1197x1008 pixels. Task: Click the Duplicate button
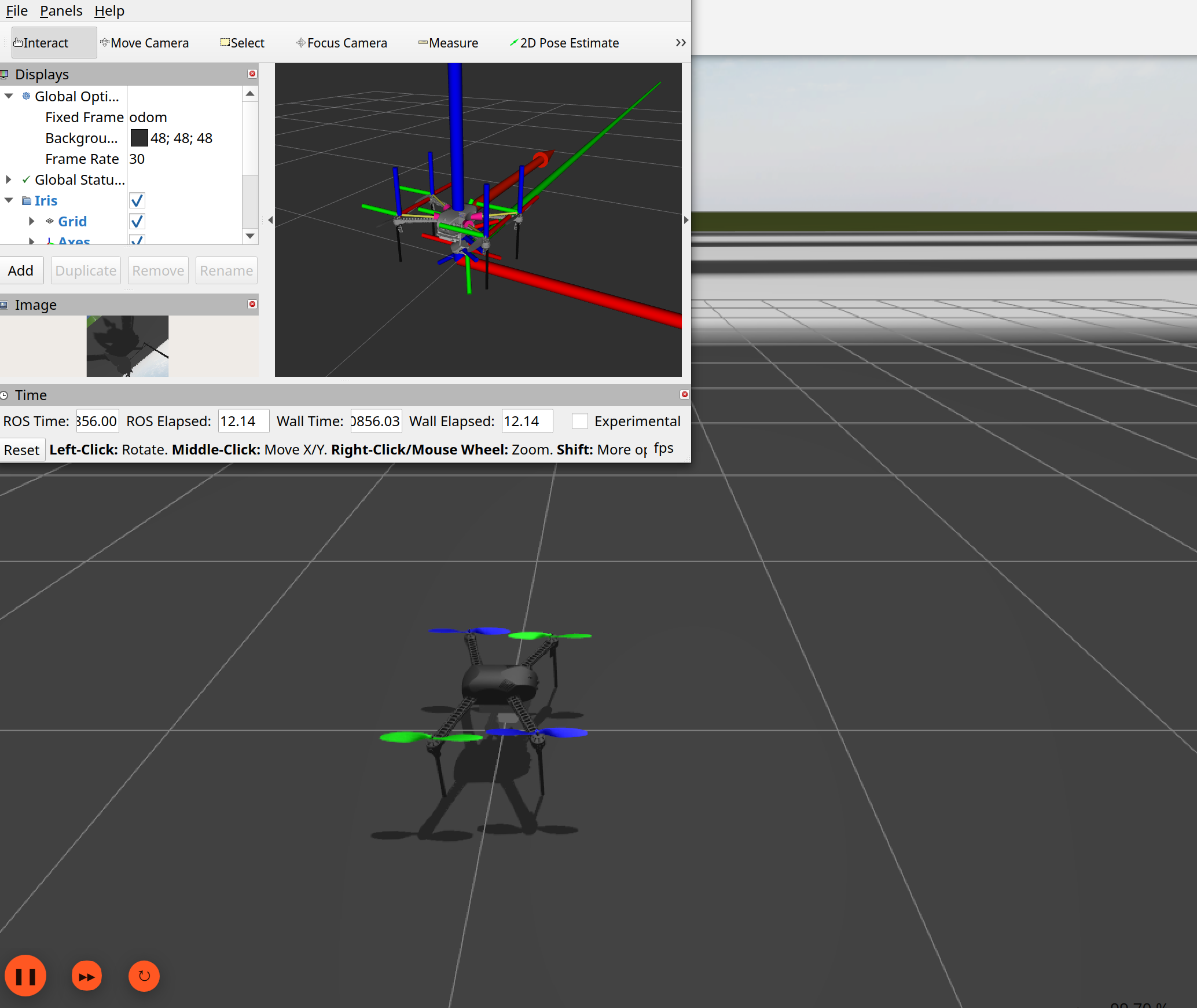(86, 270)
